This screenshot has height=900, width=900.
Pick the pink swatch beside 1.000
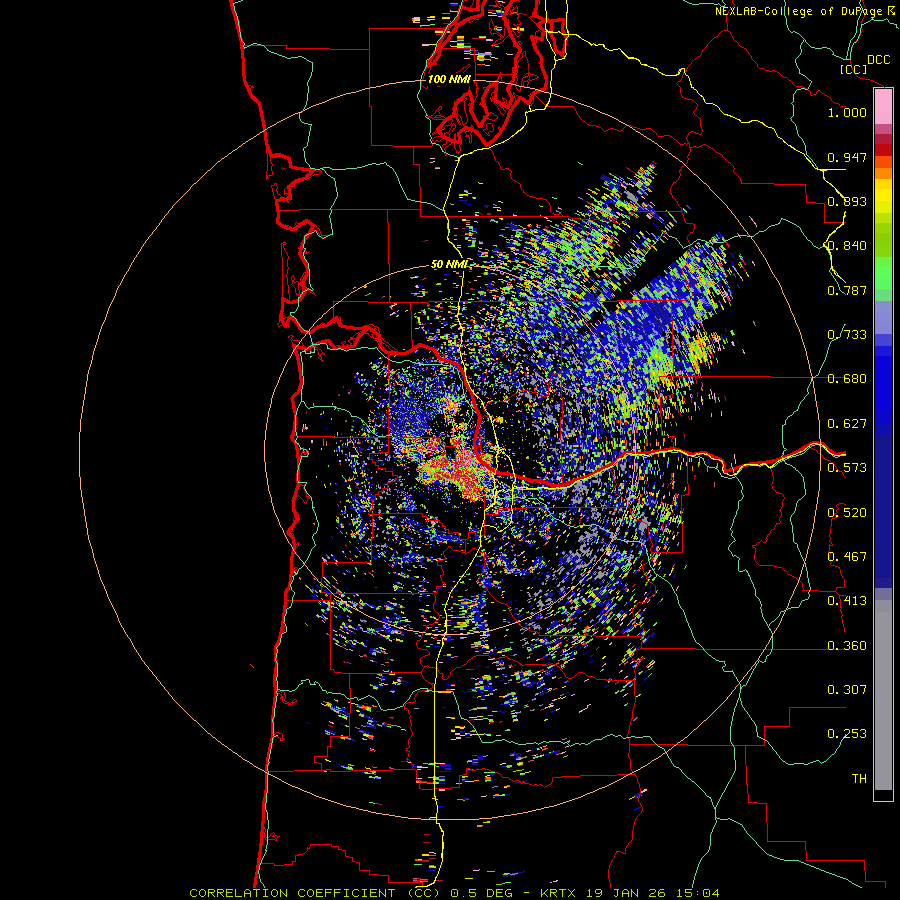883,107
